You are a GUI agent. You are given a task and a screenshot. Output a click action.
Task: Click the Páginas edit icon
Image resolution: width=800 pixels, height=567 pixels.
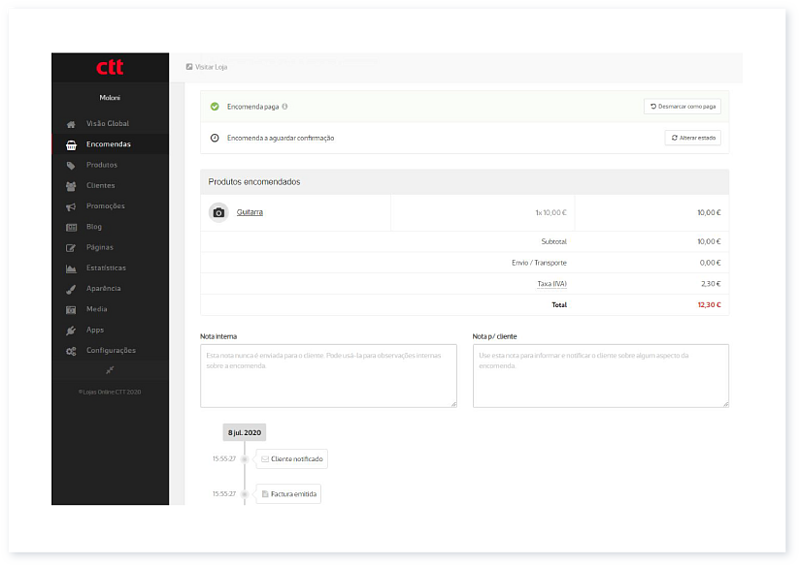(x=71, y=248)
